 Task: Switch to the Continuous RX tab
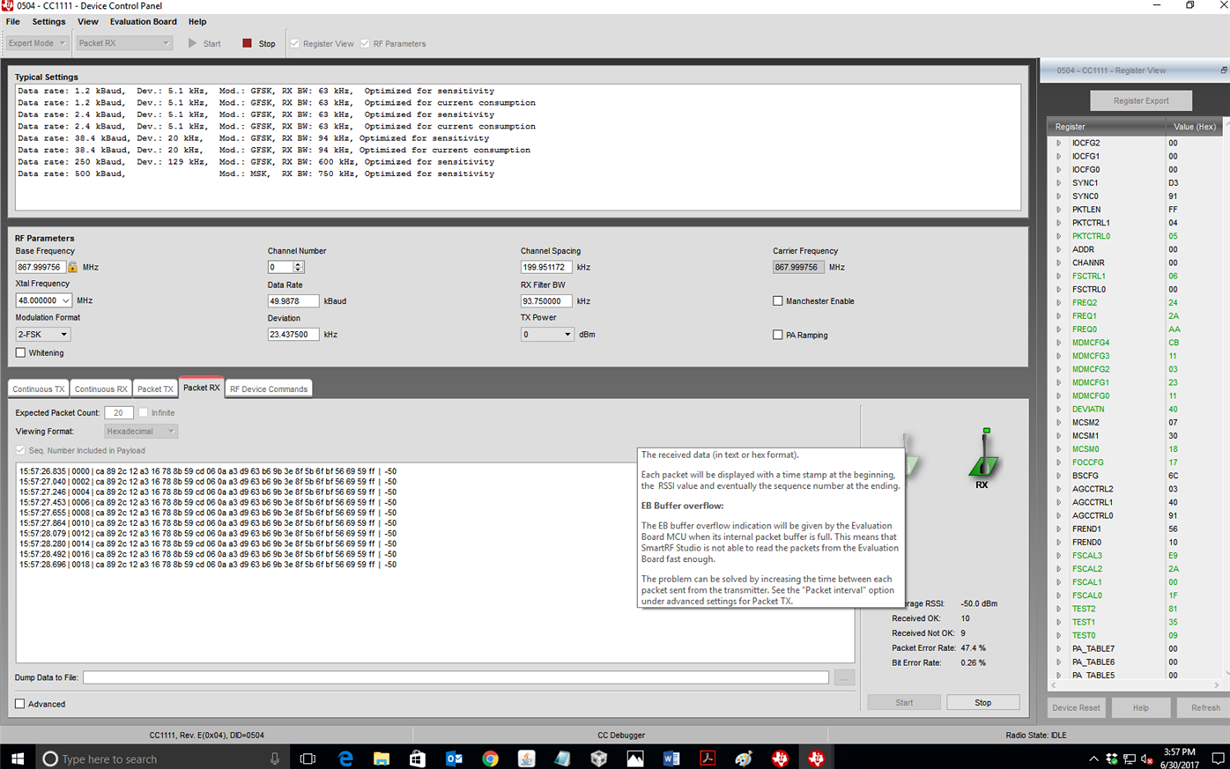pos(101,388)
